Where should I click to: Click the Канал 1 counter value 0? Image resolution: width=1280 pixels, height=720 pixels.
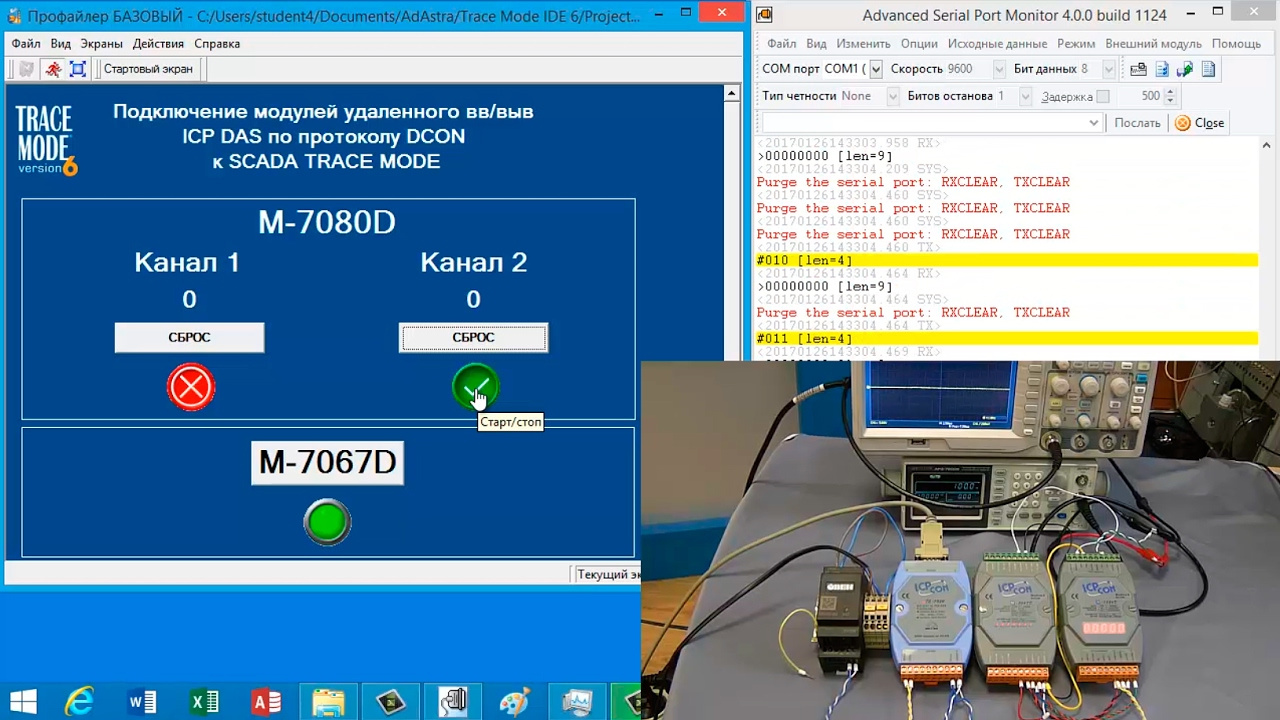tap(189, 299)
